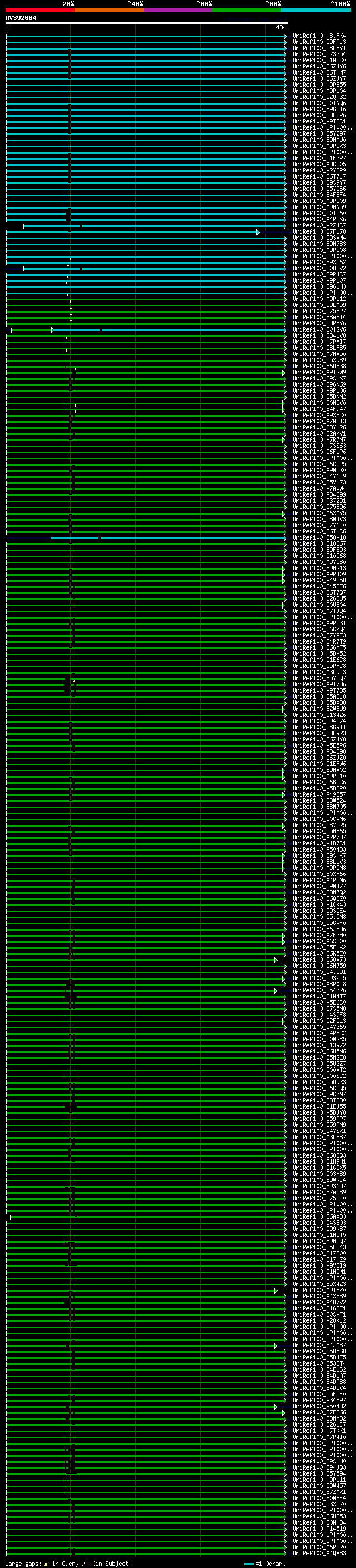Click the green ~80% legend segment
This screenshot has width=356, height=1568.
[x=247, y=10]
